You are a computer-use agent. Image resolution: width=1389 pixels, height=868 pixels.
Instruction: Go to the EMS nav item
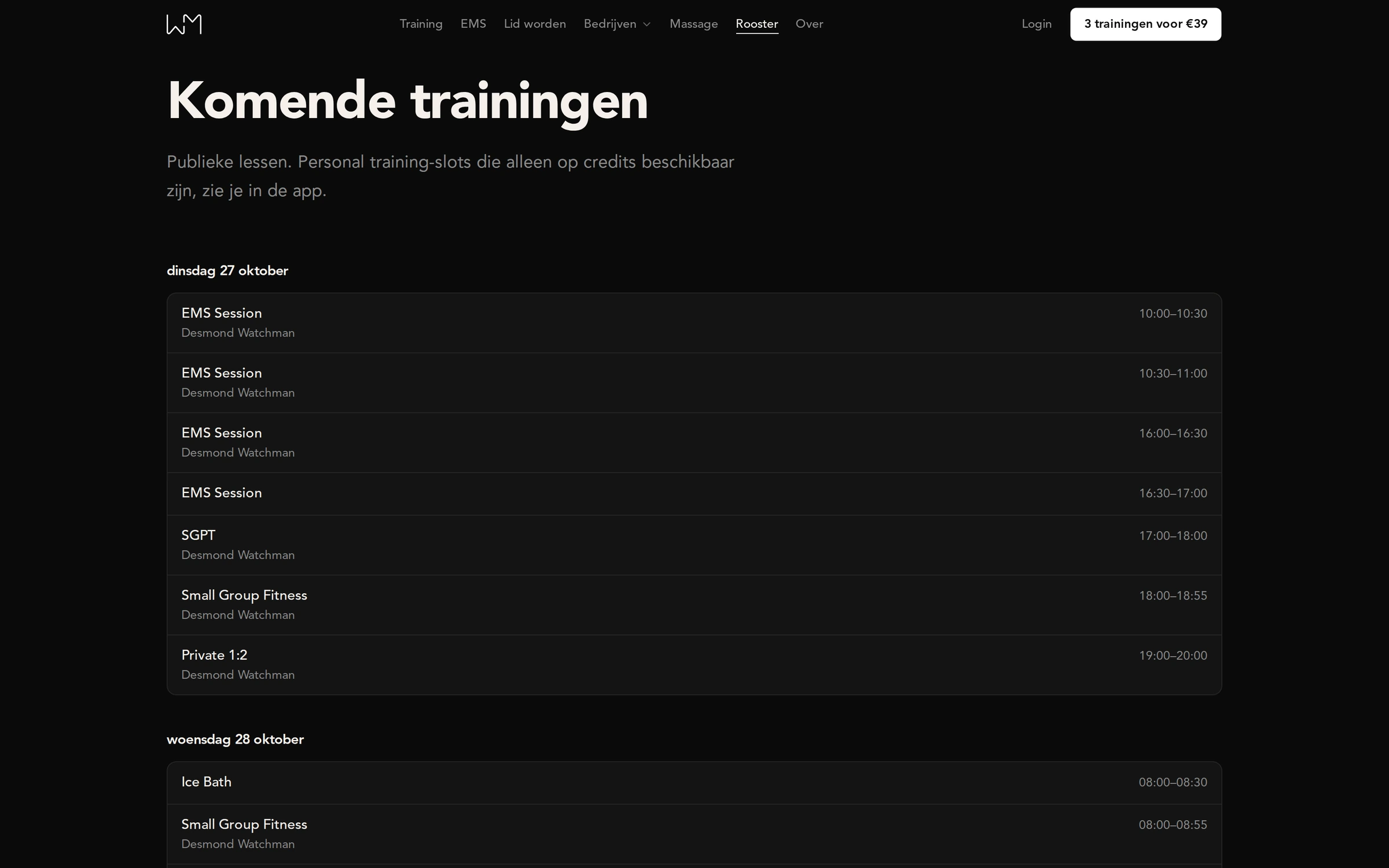(x=473, y=24)
